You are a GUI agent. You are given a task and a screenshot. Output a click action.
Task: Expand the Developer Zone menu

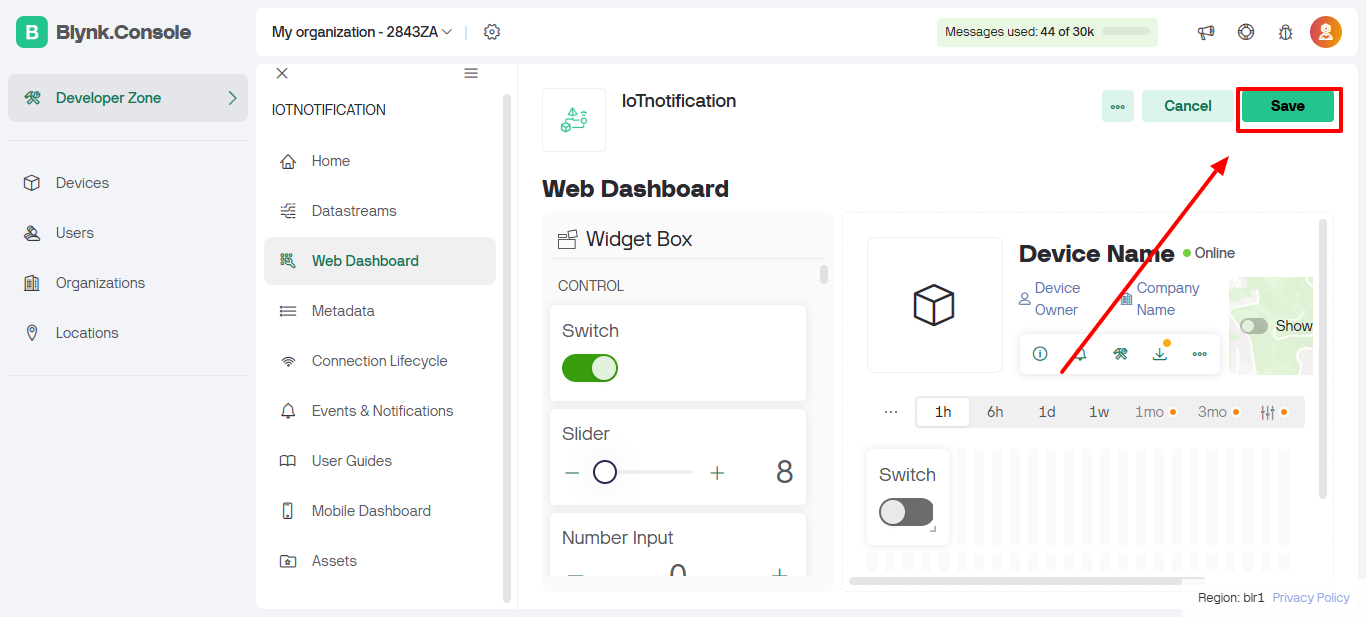coord(128,98)
